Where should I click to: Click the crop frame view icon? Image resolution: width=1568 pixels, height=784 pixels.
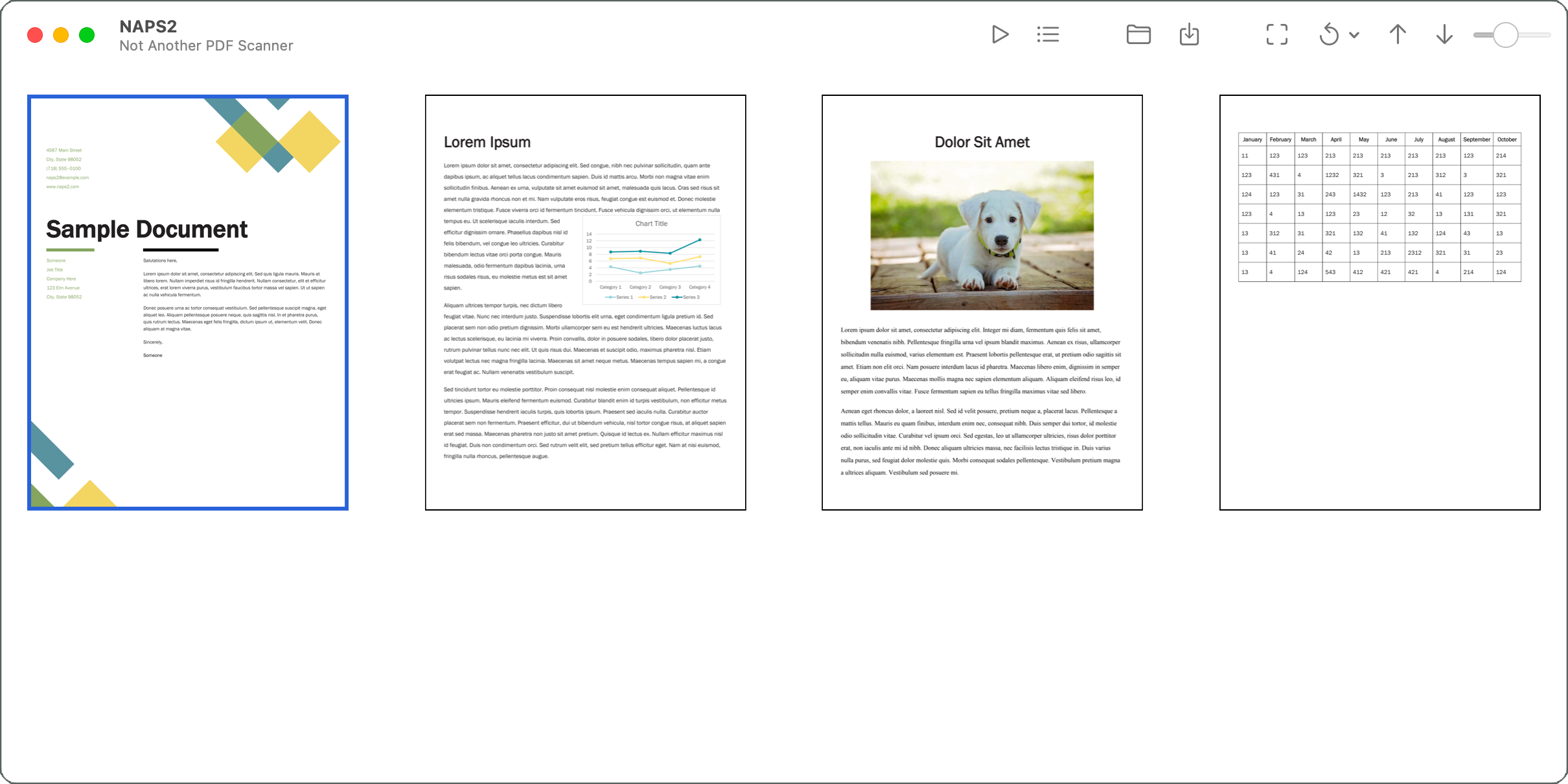[1276, 34]
